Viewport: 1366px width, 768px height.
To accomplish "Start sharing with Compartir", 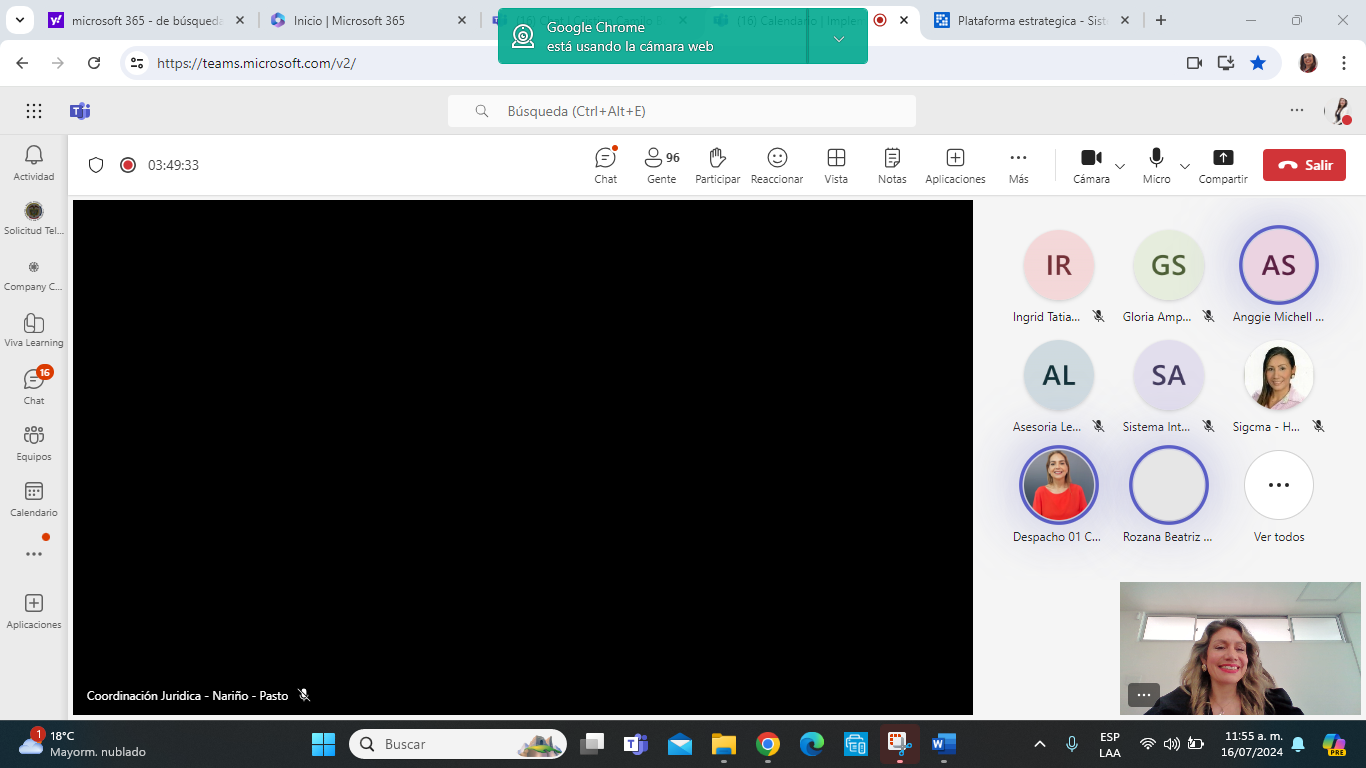I will (x=1223, y=165).
